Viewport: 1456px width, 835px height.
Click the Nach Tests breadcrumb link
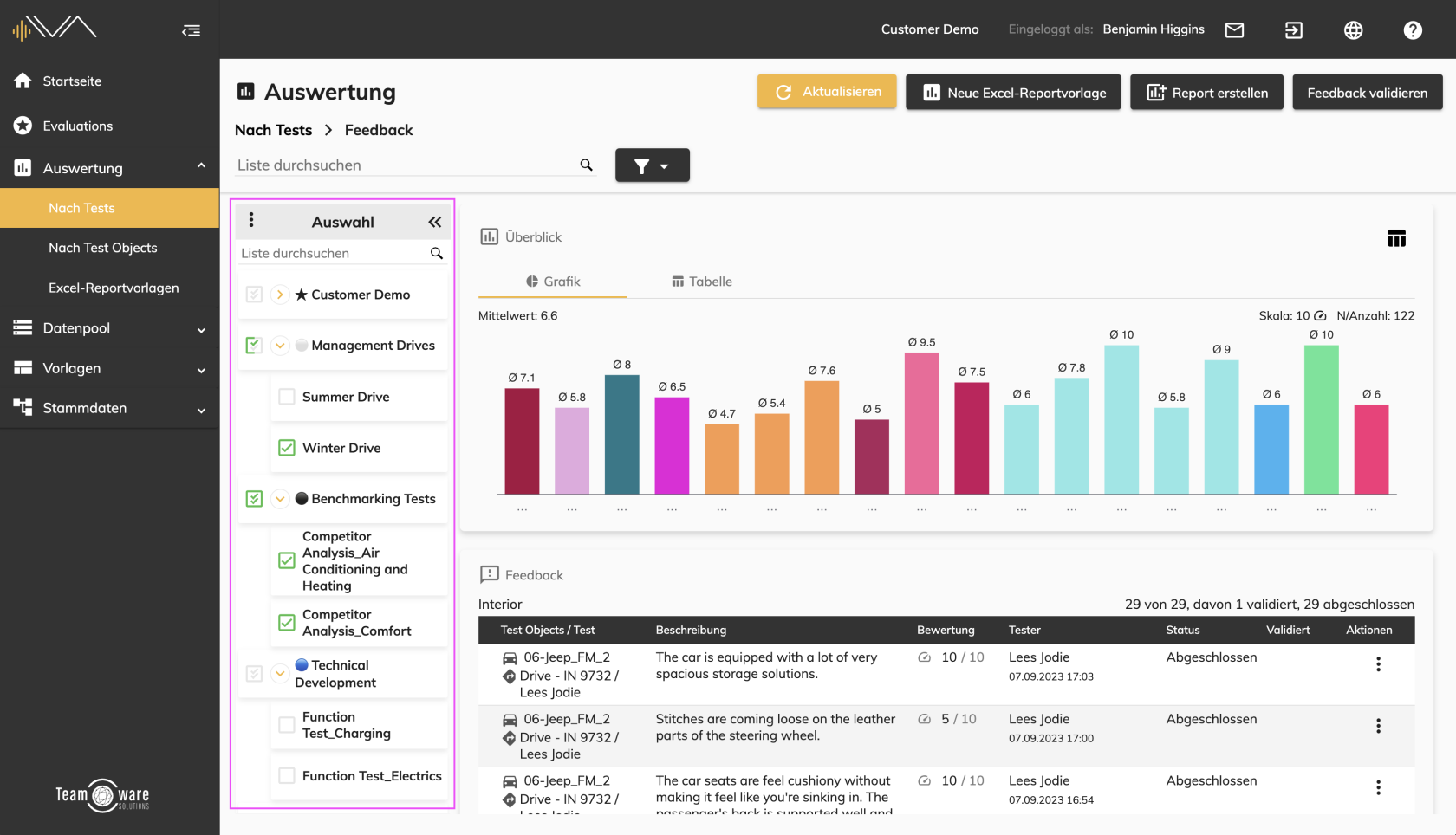click(273, 130)
